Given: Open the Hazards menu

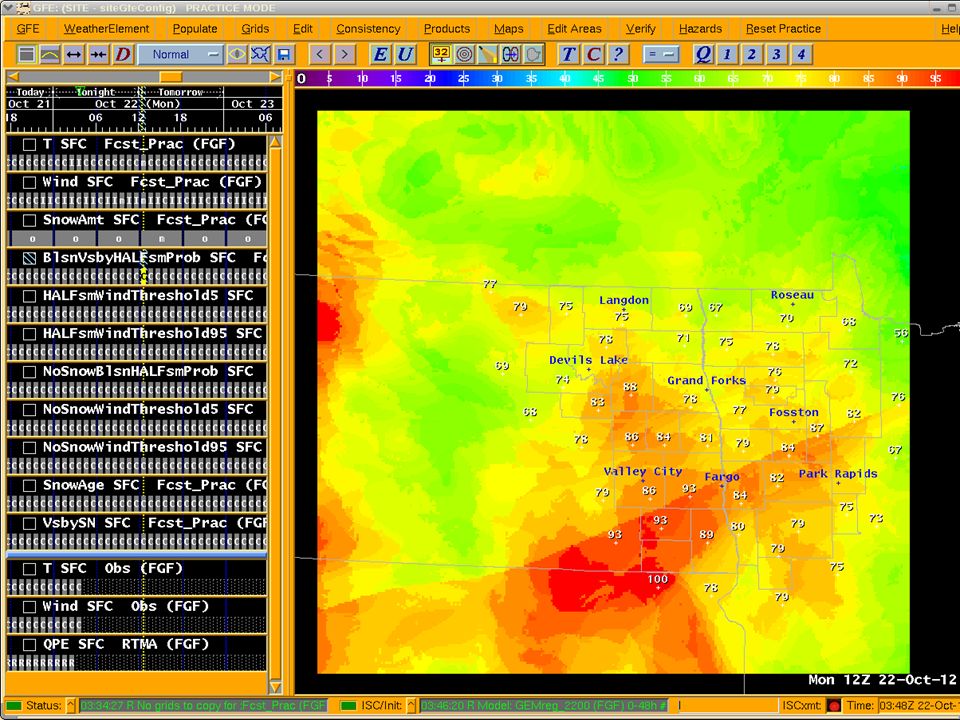Looking at the screenshot, I should [x=700, y=29].
